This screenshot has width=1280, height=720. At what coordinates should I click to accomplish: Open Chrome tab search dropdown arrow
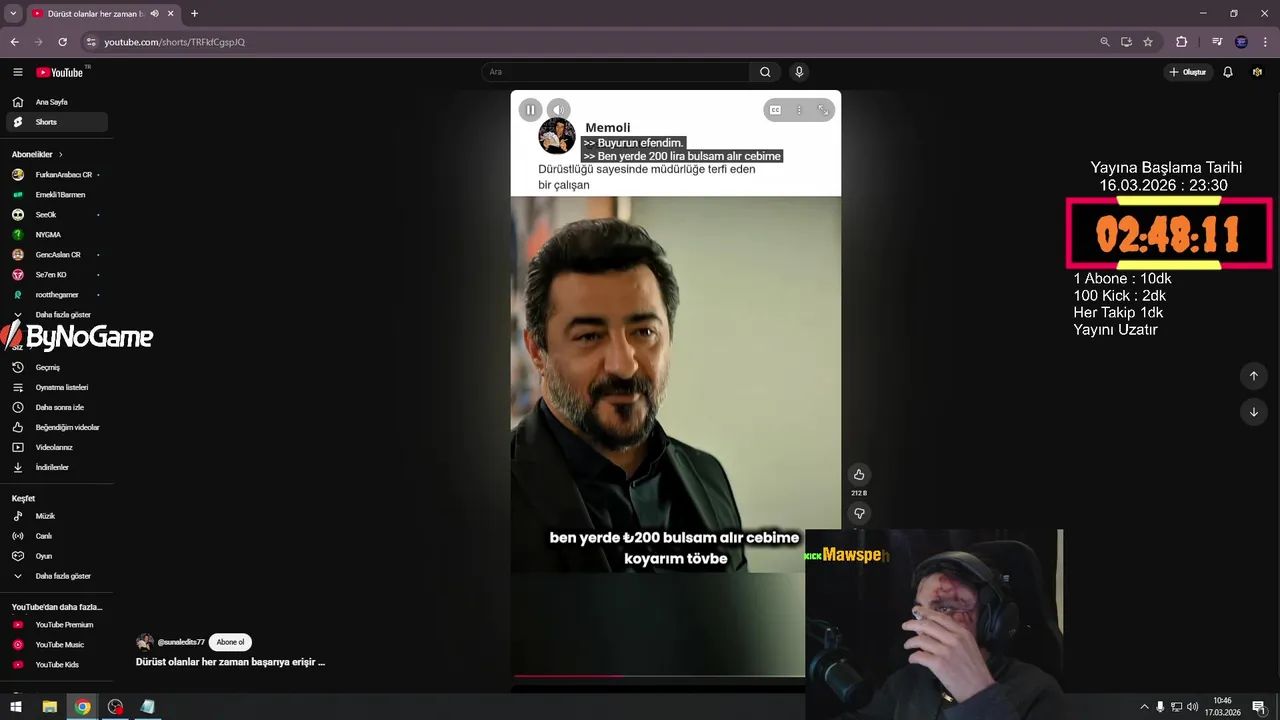pos(13,14)
